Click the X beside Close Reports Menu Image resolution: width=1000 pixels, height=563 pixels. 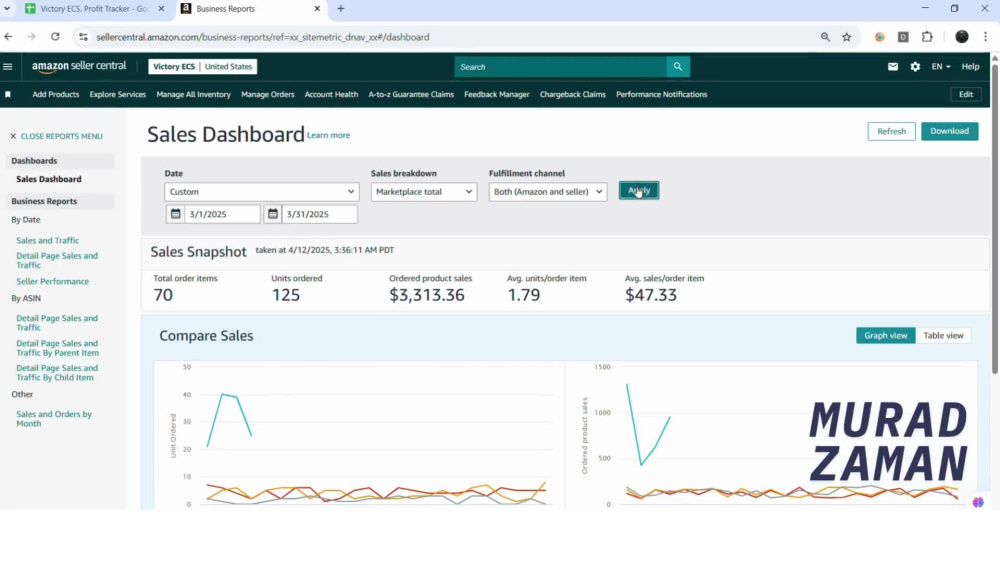pyautogui.click(x=13, y=136)
